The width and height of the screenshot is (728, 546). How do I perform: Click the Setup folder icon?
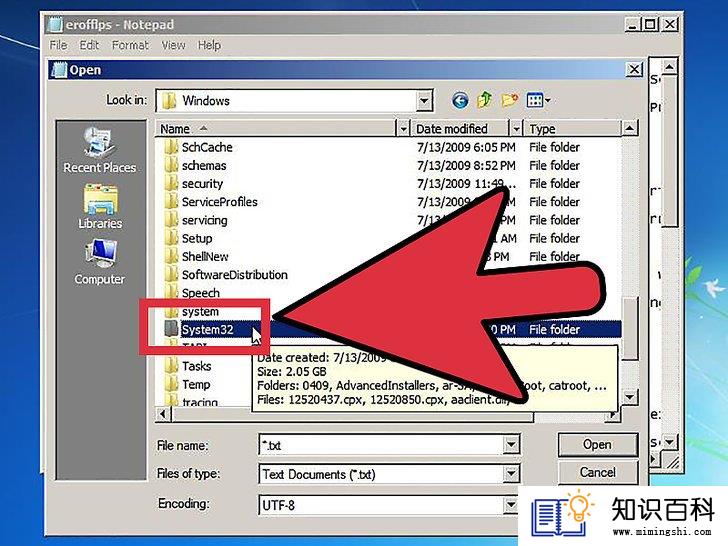click(x=171, y=238)
